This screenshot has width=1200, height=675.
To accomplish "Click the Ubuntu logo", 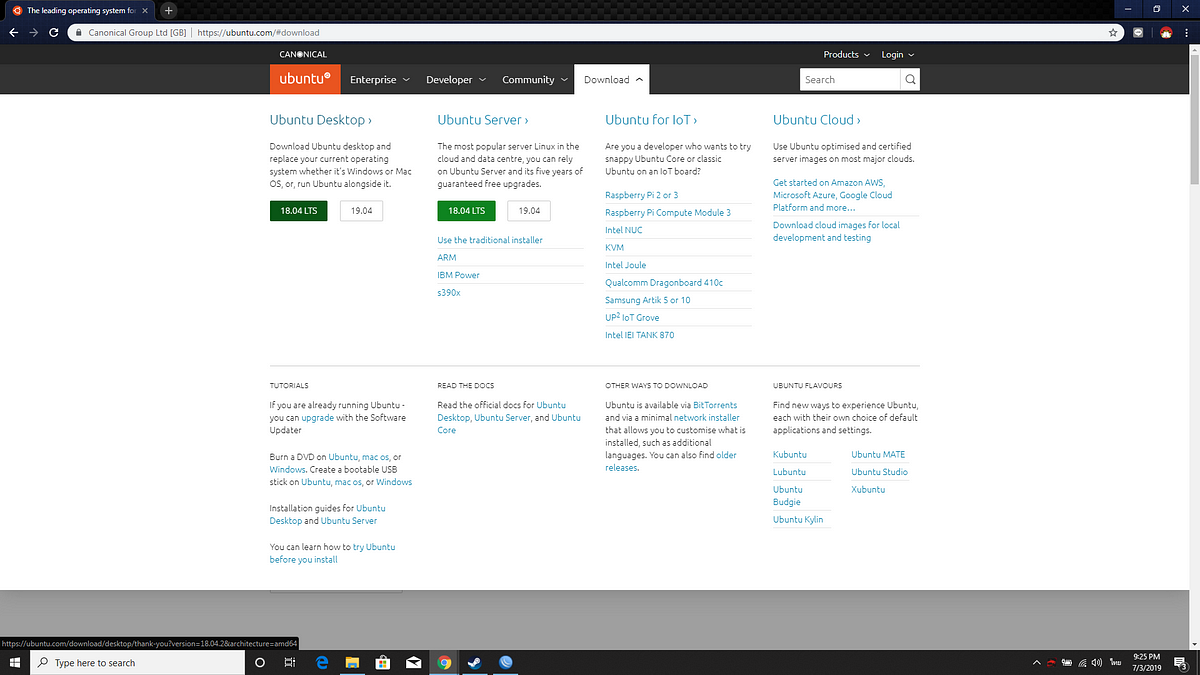I will [x=305, y=79].
